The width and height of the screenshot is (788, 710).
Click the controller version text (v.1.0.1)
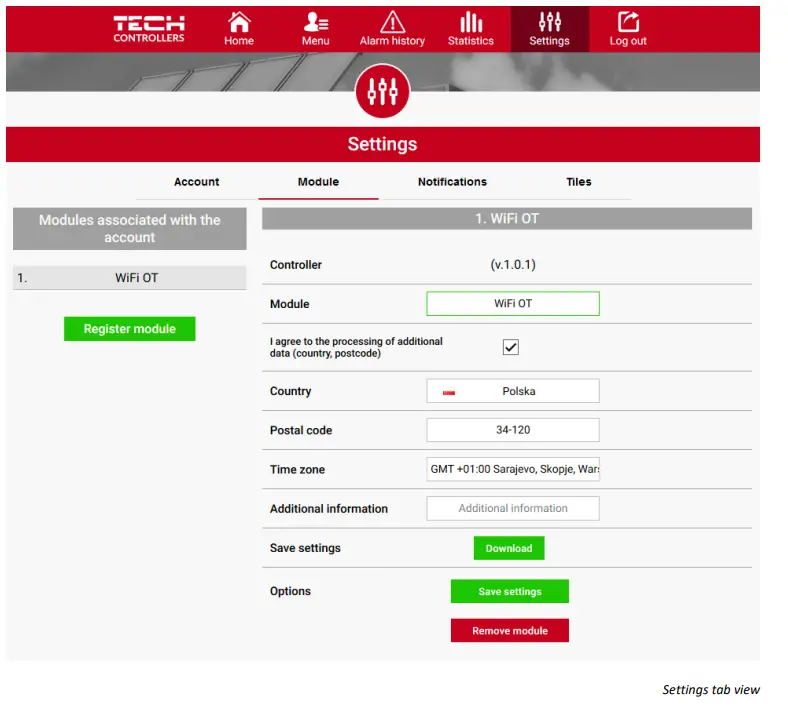tap(513, 265)
